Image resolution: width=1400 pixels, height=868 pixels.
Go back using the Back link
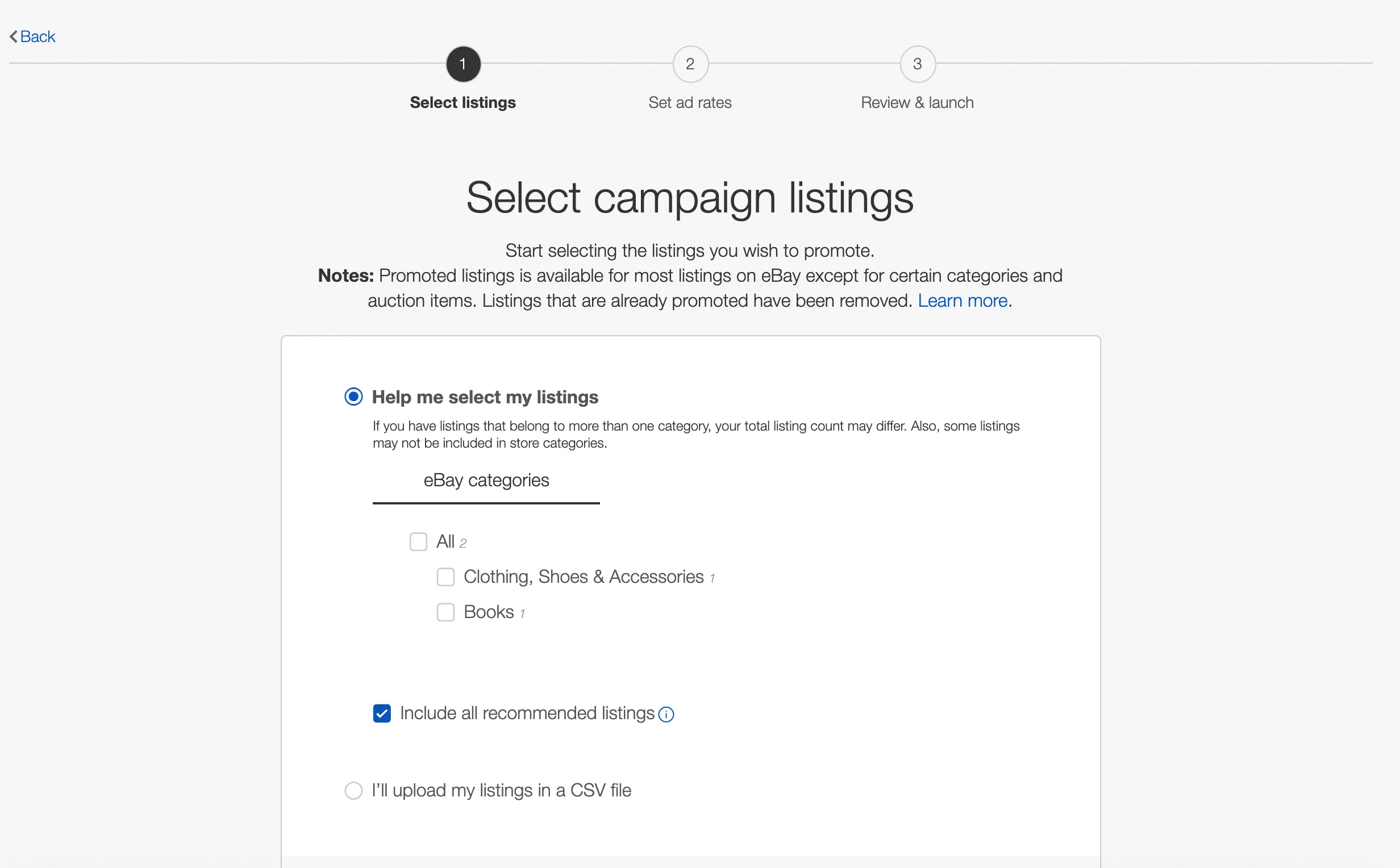(x=38, y=37)
